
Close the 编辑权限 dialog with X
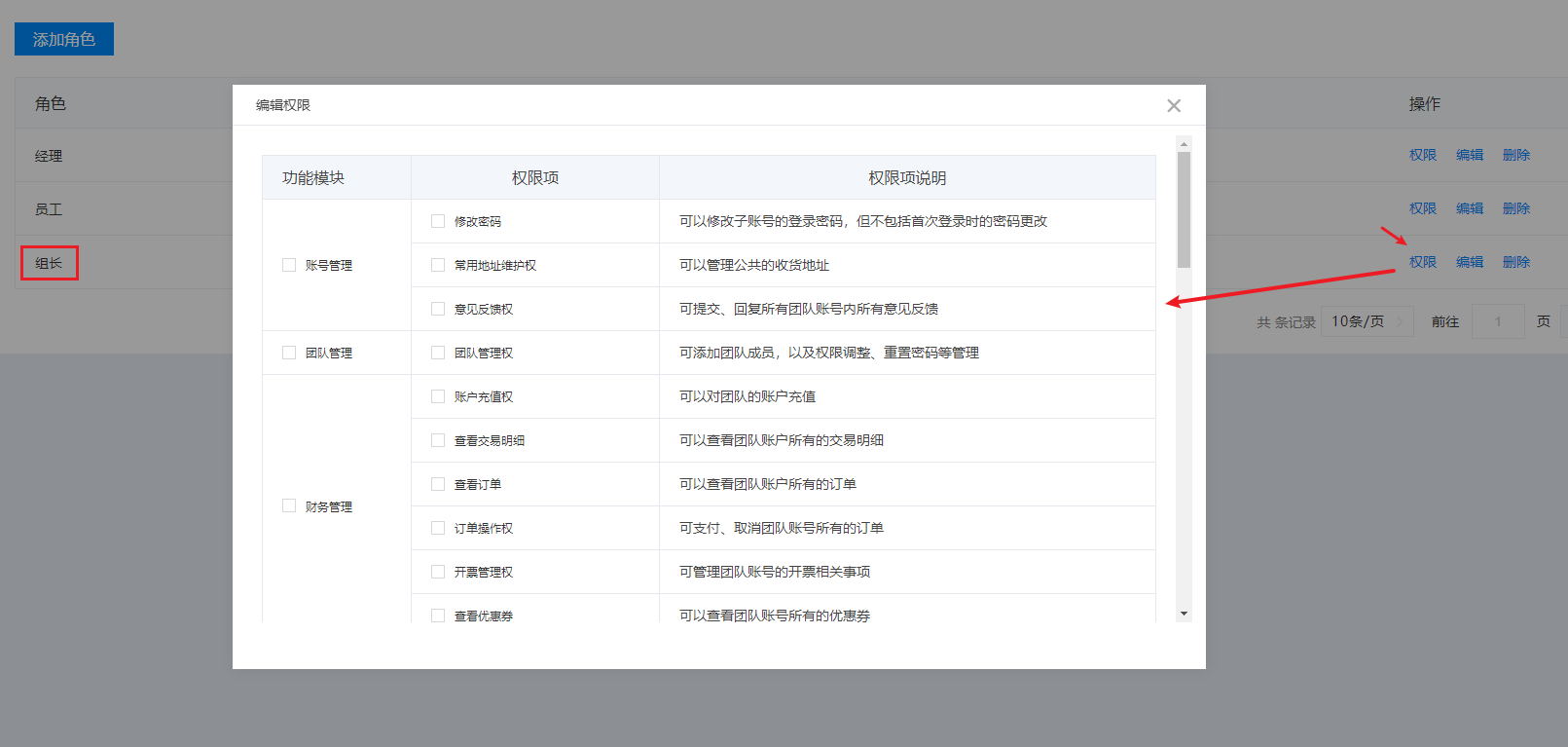tap(1174, 106)
